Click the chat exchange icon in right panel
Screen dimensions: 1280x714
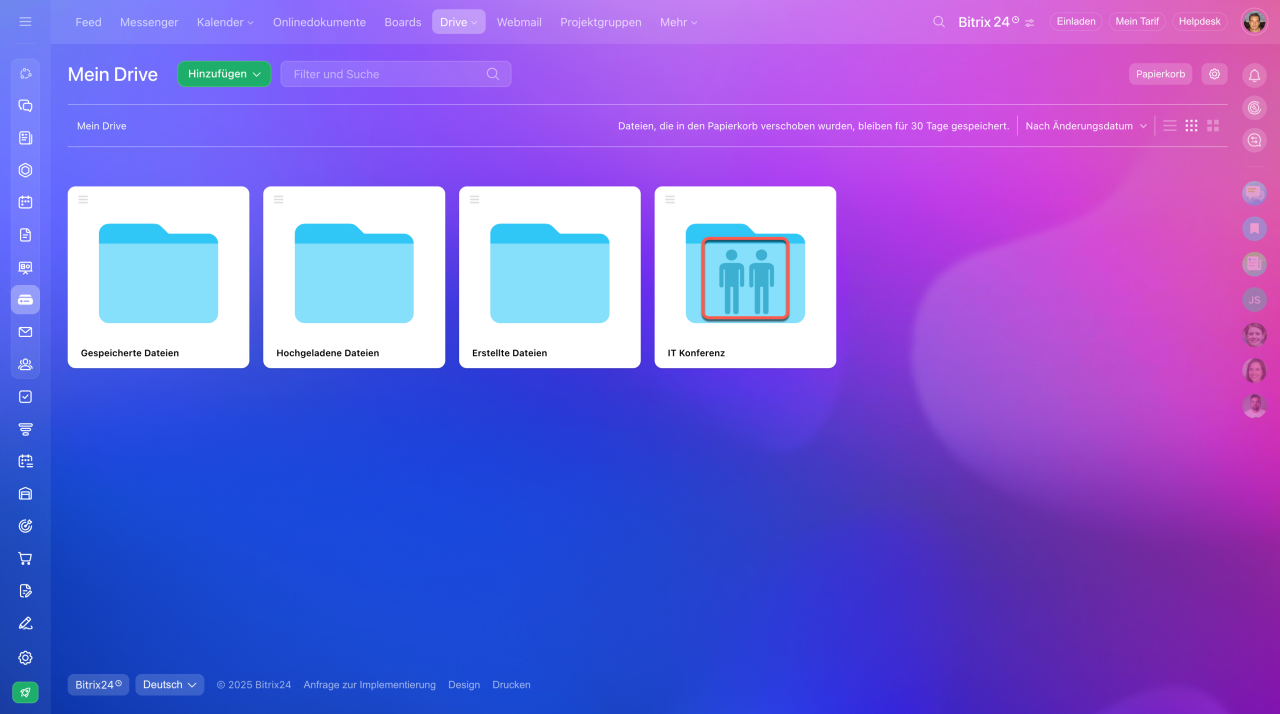(1254, 140)
